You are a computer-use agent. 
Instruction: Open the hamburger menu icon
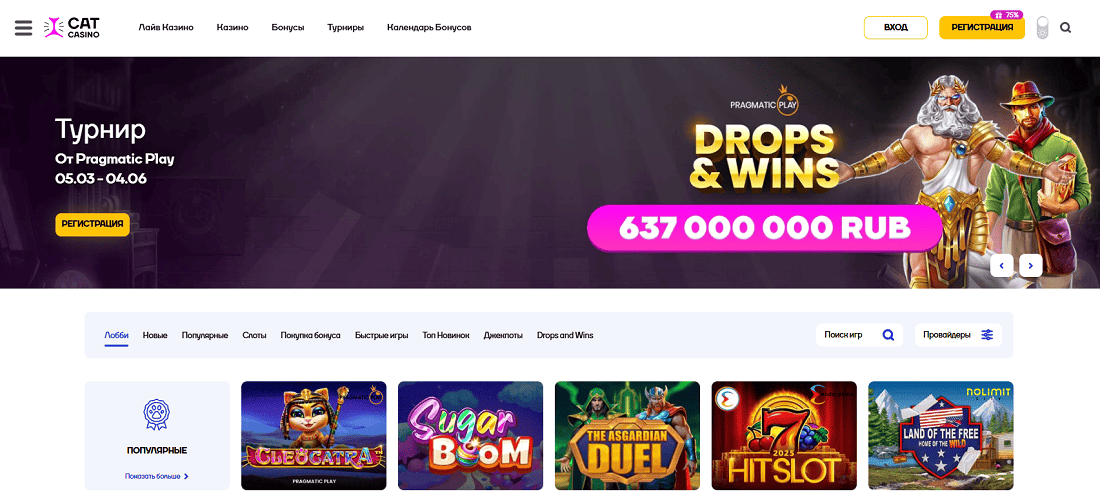click(x=23, y=27)
